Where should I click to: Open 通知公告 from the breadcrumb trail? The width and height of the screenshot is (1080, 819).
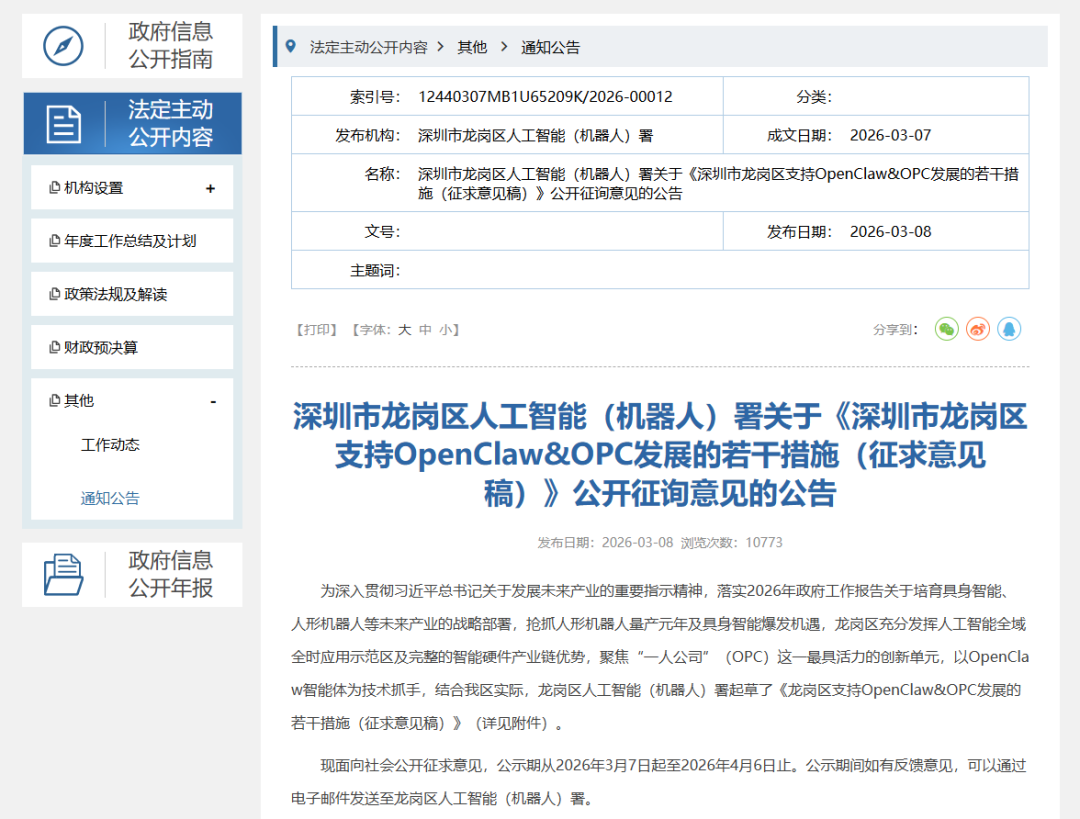(550, 46)
